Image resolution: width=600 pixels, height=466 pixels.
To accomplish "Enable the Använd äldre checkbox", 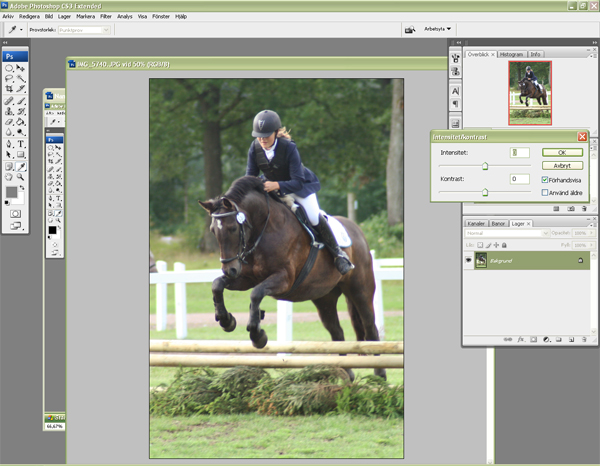I will pyautogui.click(x=545, y=193).
